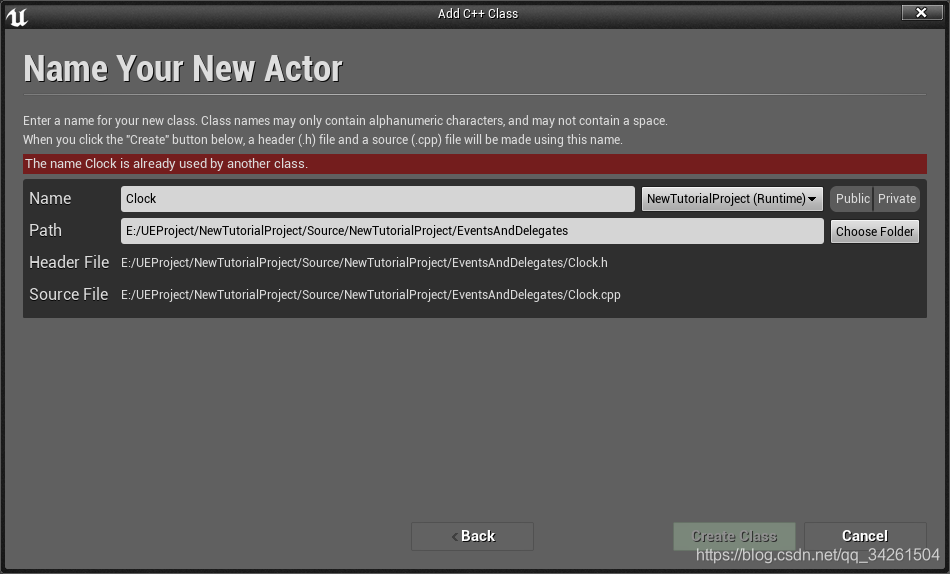Click the Header File path ending Clock.h
Viewport: 950px width, 574px height.
coord(364,262)
